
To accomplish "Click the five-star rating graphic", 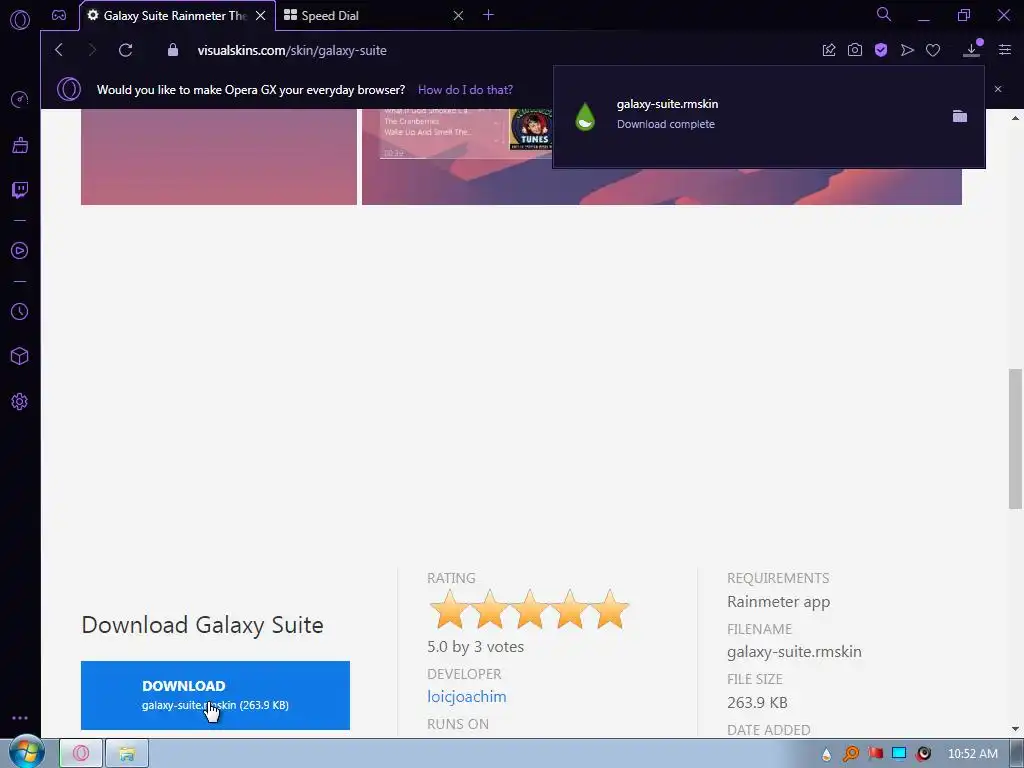I will point(529,609).
